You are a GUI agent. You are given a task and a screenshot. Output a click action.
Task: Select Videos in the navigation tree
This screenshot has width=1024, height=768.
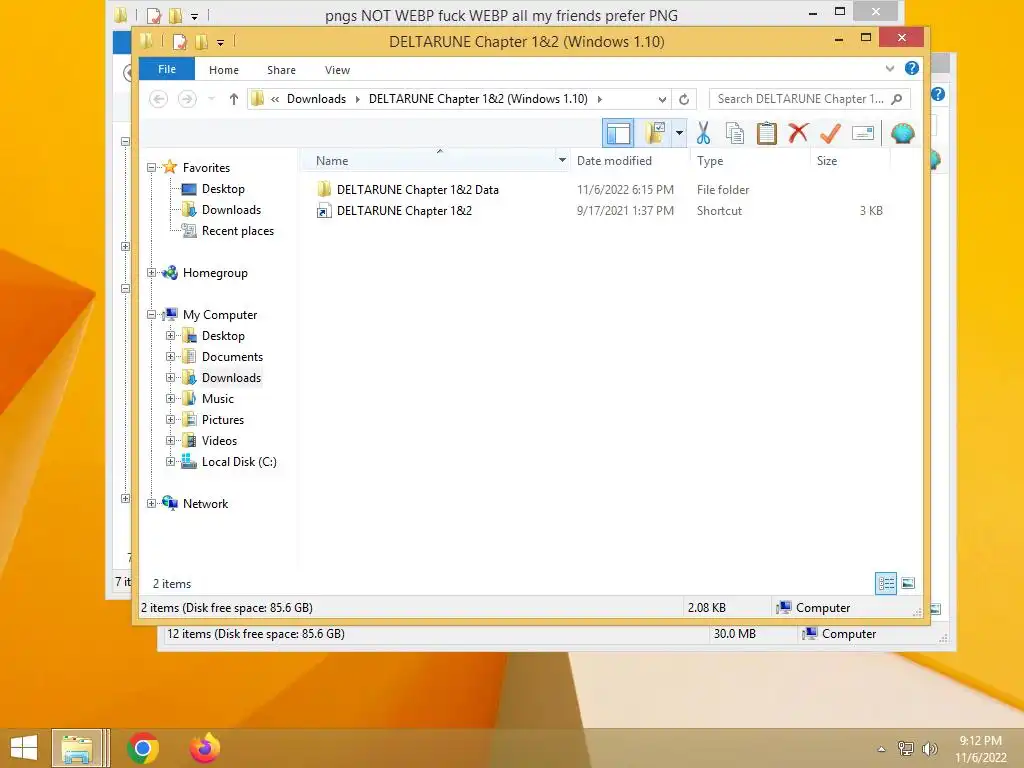pyautogui.click(x=219, y=441)
